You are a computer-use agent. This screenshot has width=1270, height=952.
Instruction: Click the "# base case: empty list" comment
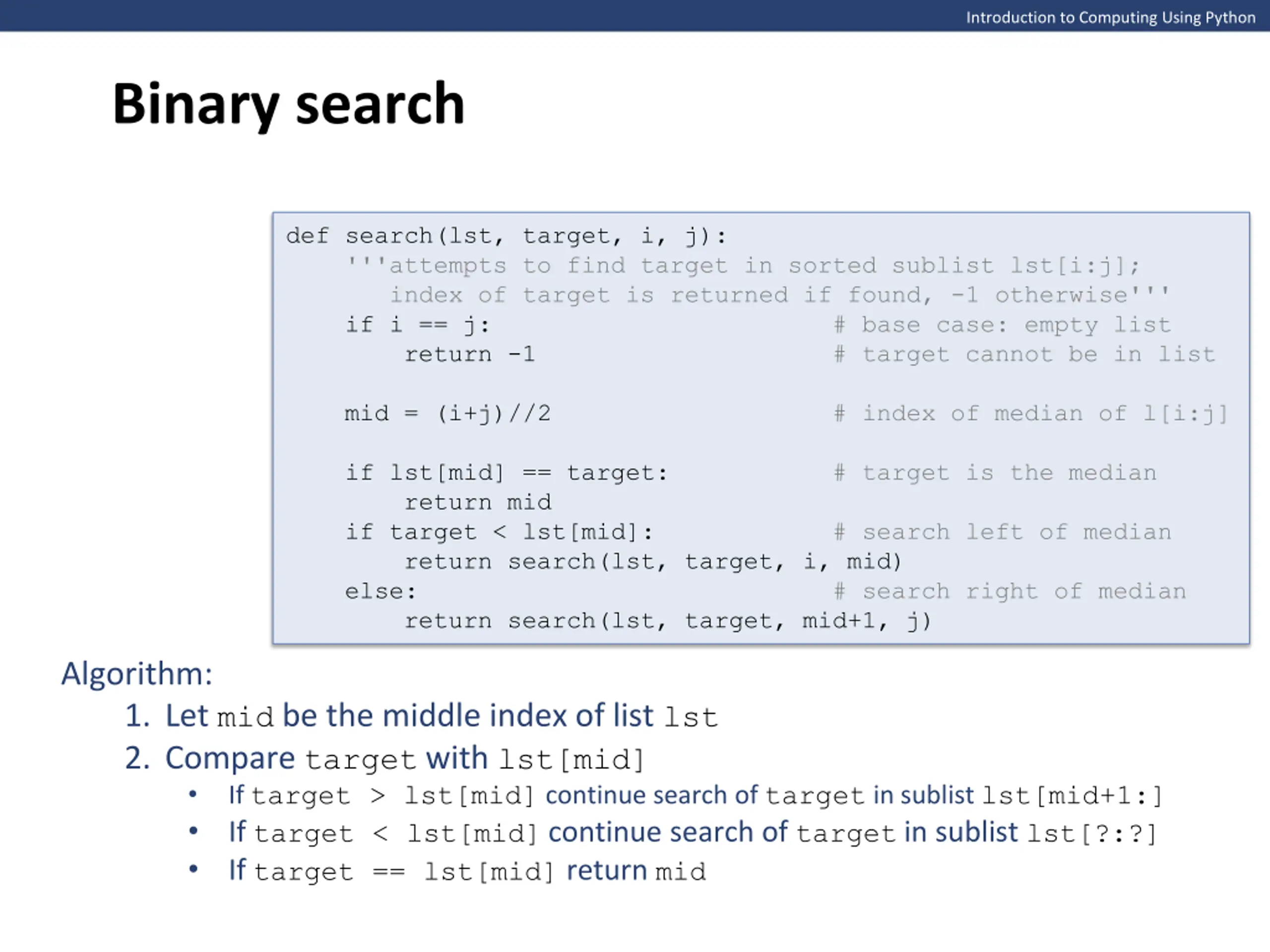(x=1002, y=325)
